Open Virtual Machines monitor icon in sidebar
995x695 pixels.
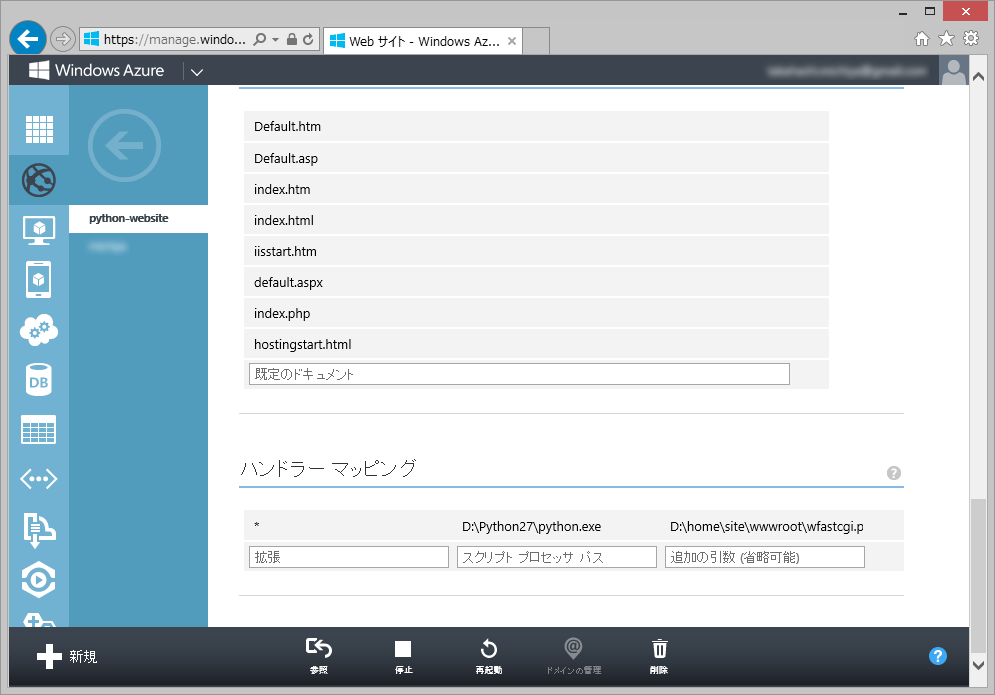pos(39,230)
